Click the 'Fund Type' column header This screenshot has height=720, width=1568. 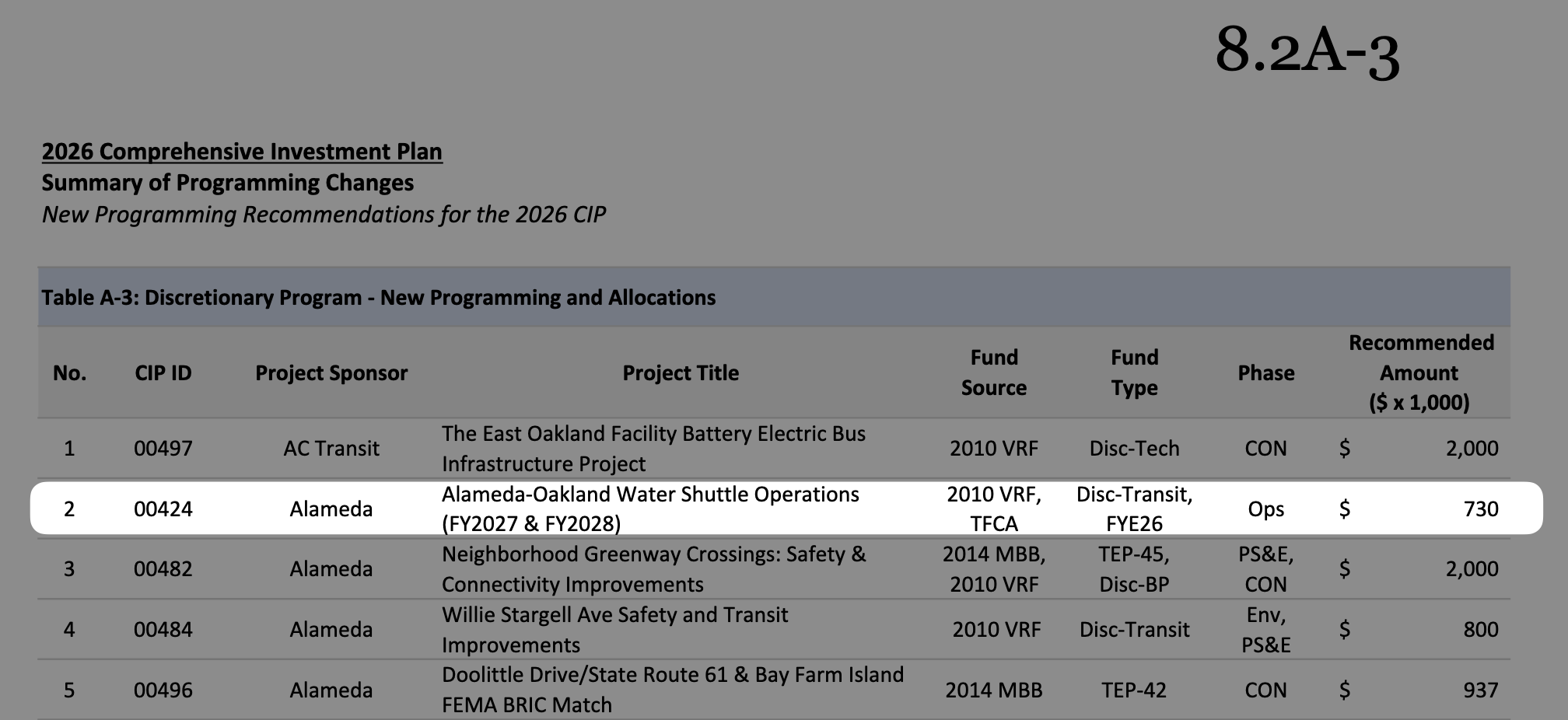pos(1134,372)
